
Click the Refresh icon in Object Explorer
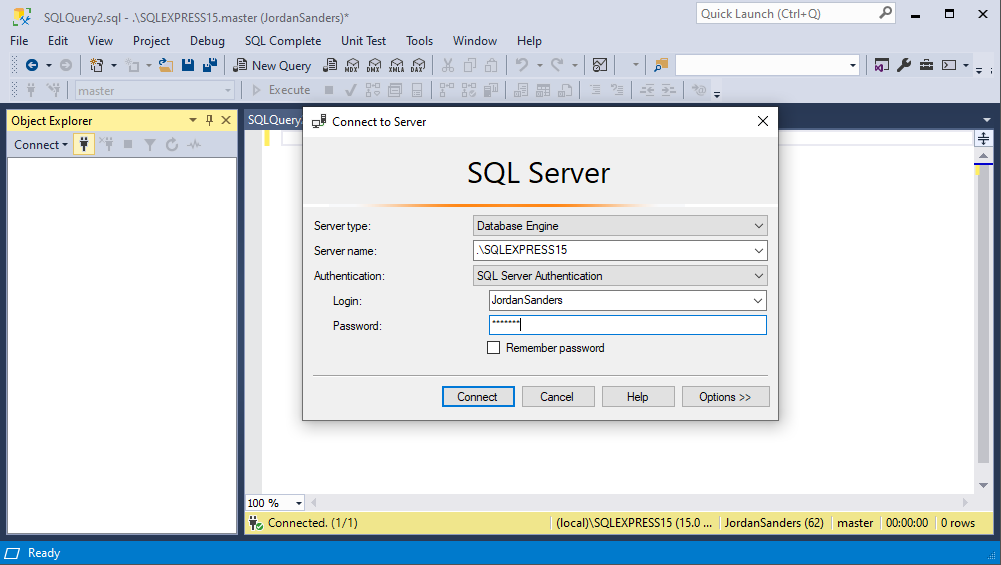172,145
